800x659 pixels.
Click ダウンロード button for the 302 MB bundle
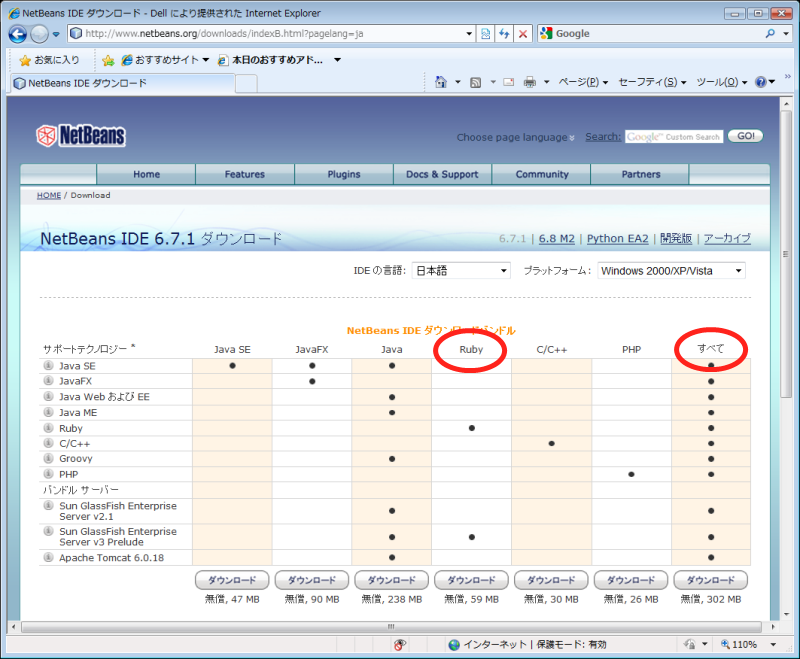click(x=711, y=580)
